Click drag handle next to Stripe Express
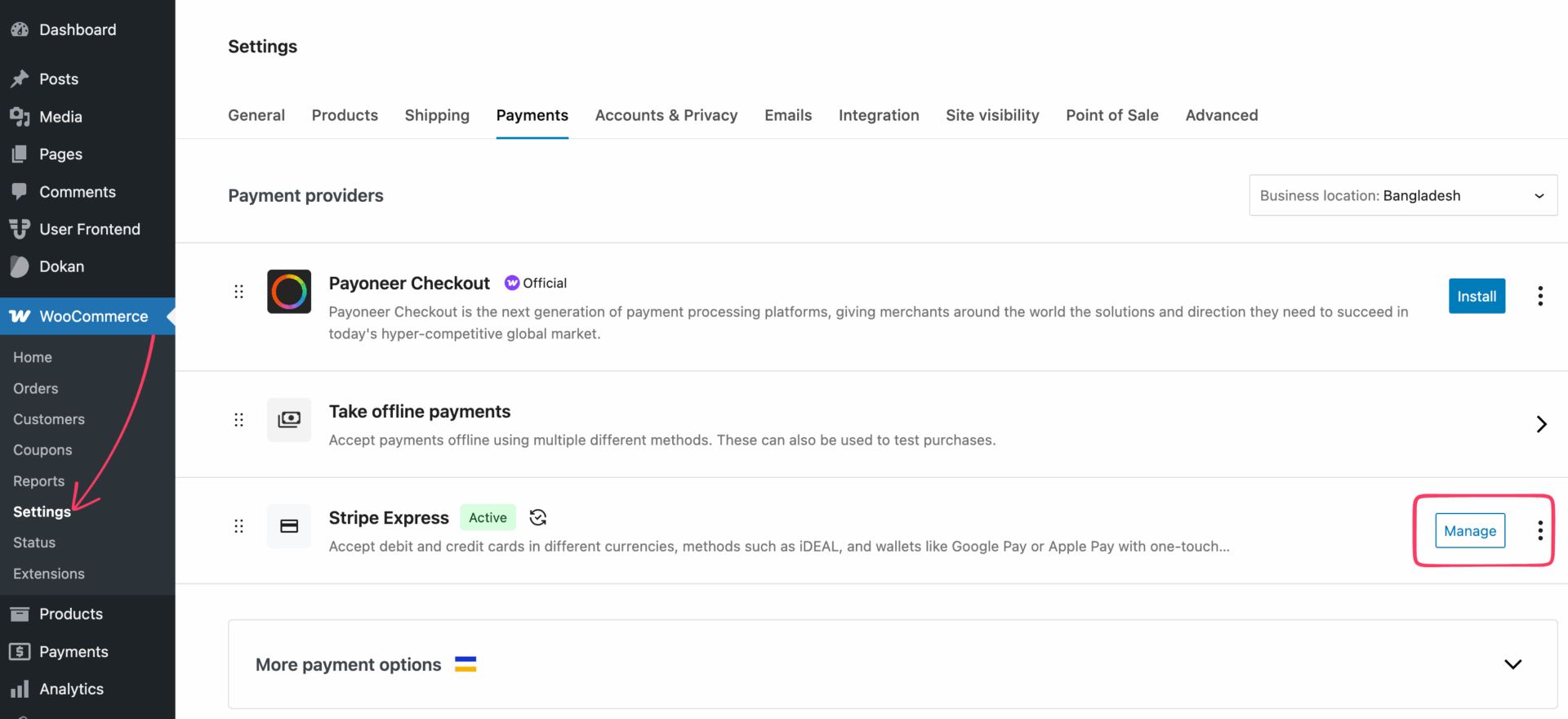The width and height of the screenshot is (1568, 719). click(x=238, y=526)
